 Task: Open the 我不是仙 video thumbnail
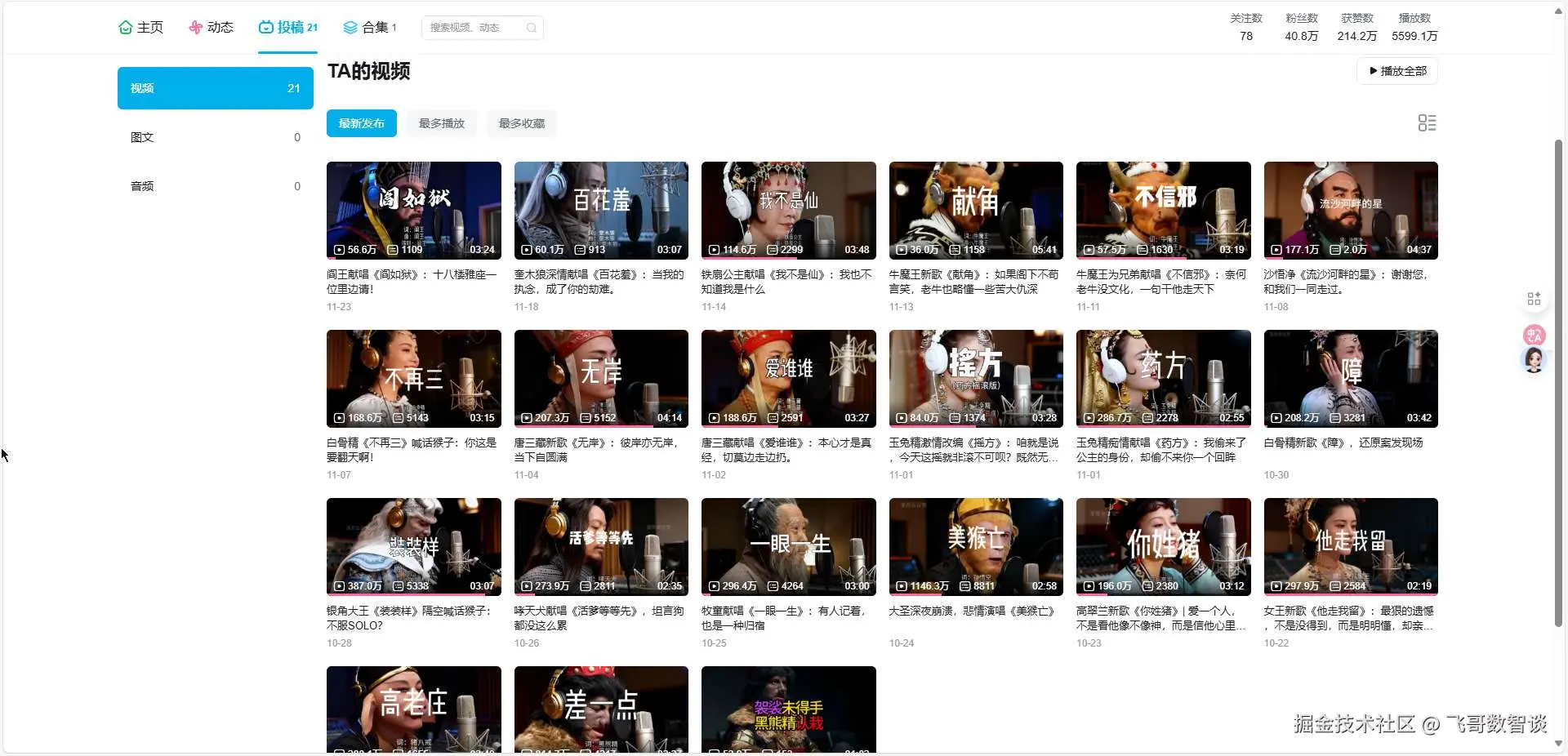(789, 211)
